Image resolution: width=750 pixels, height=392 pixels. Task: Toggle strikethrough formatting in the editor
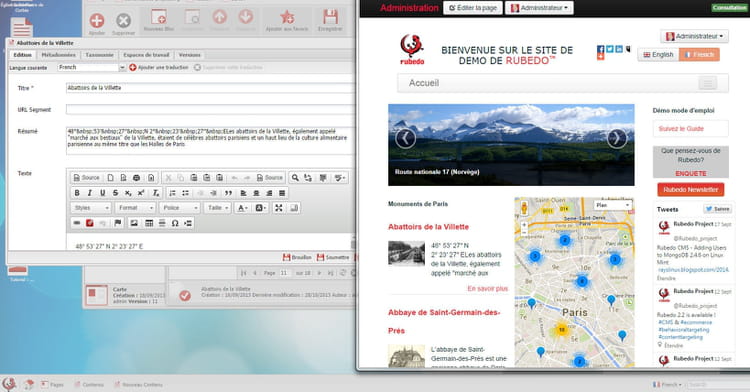[115, 193]
